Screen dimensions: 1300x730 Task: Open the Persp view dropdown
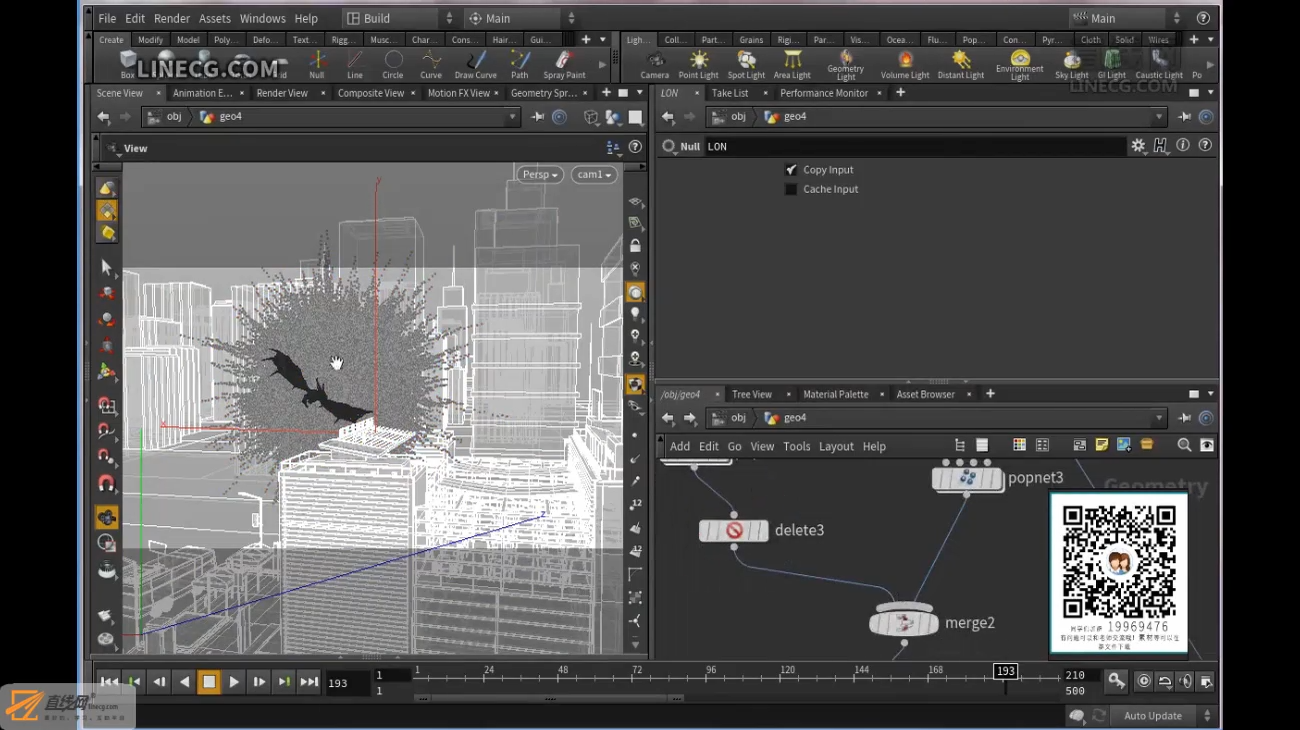pos(540,175)
